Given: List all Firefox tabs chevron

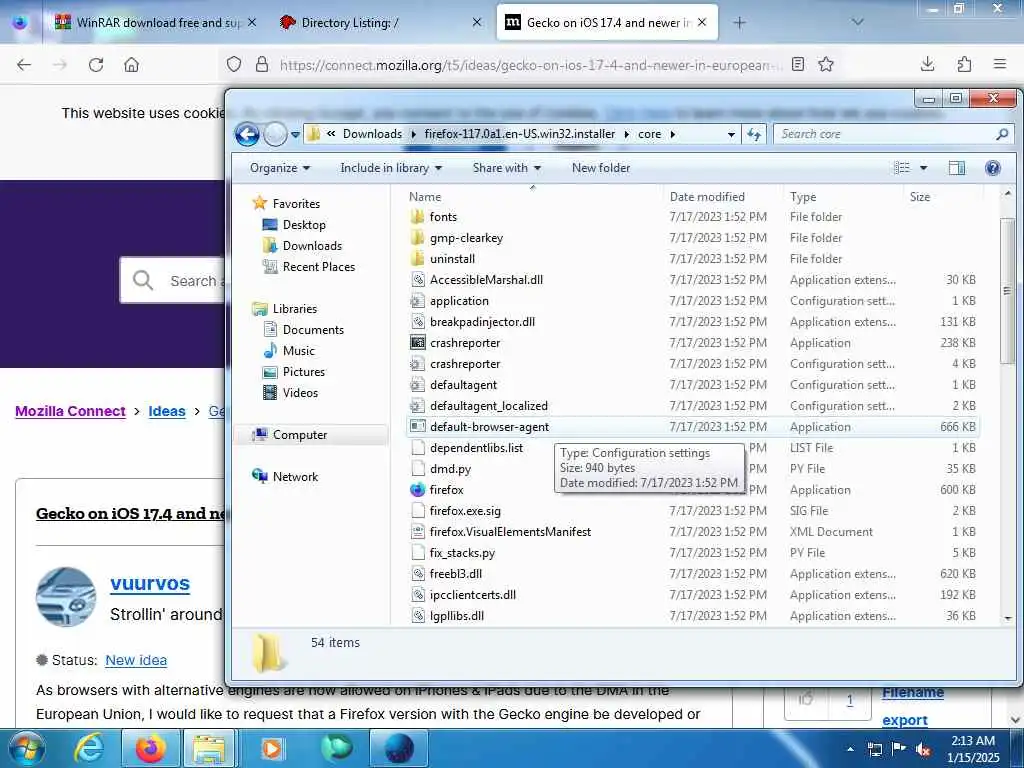Looking at the screenshot, I should [x=857, y=22].
